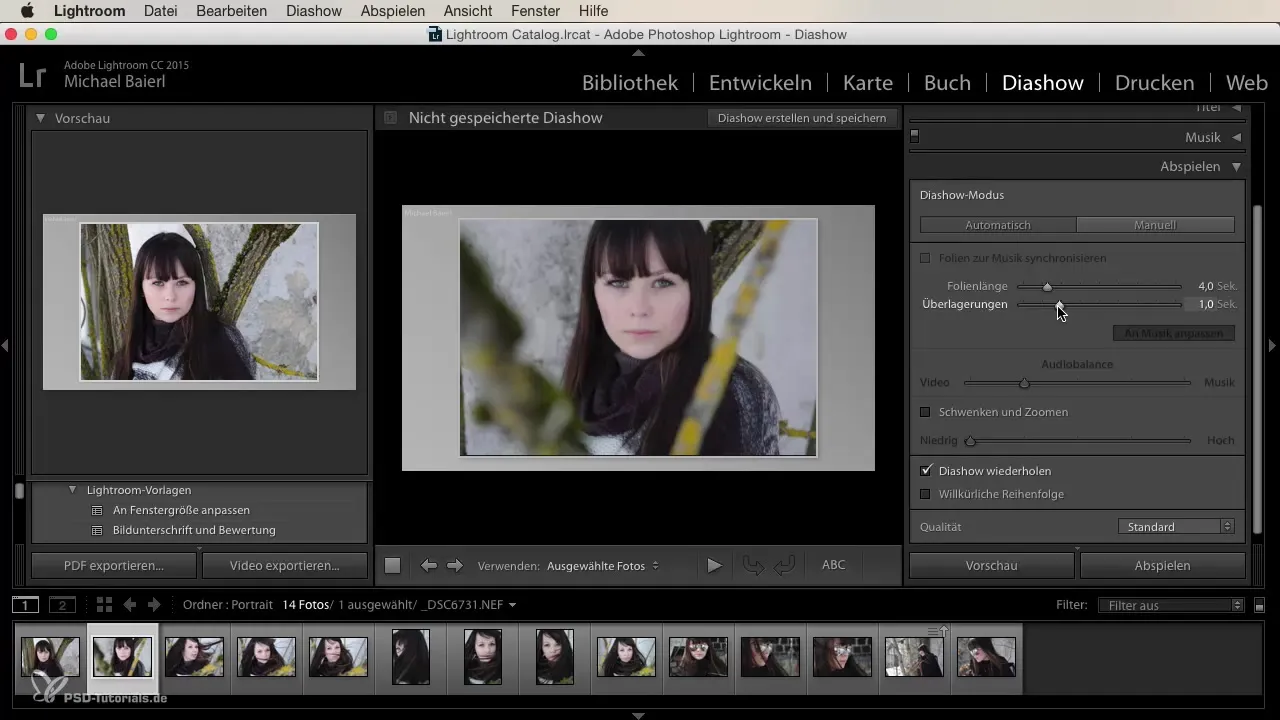The image size is (1280, 720).
Task: Go forward arrow in filmstrip bar
Action: 154,605
